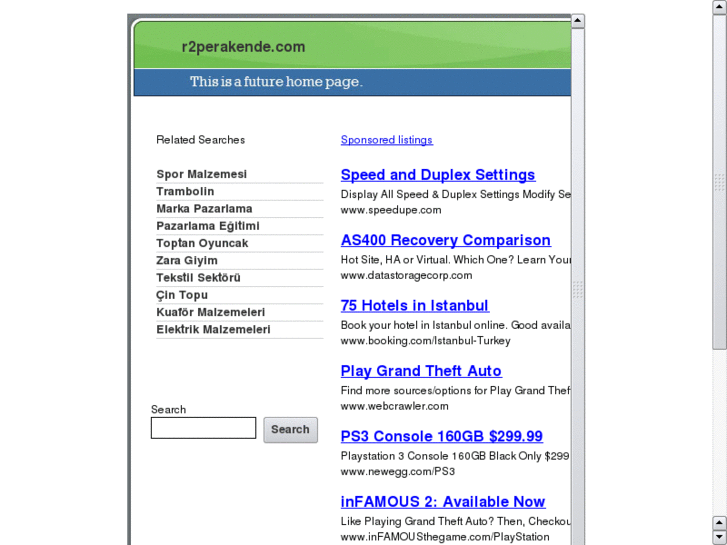The width and height of the screenshot is (727, 545).
Task: Open Play Grand Theft Auto link
Action: (x=421, y=371)
